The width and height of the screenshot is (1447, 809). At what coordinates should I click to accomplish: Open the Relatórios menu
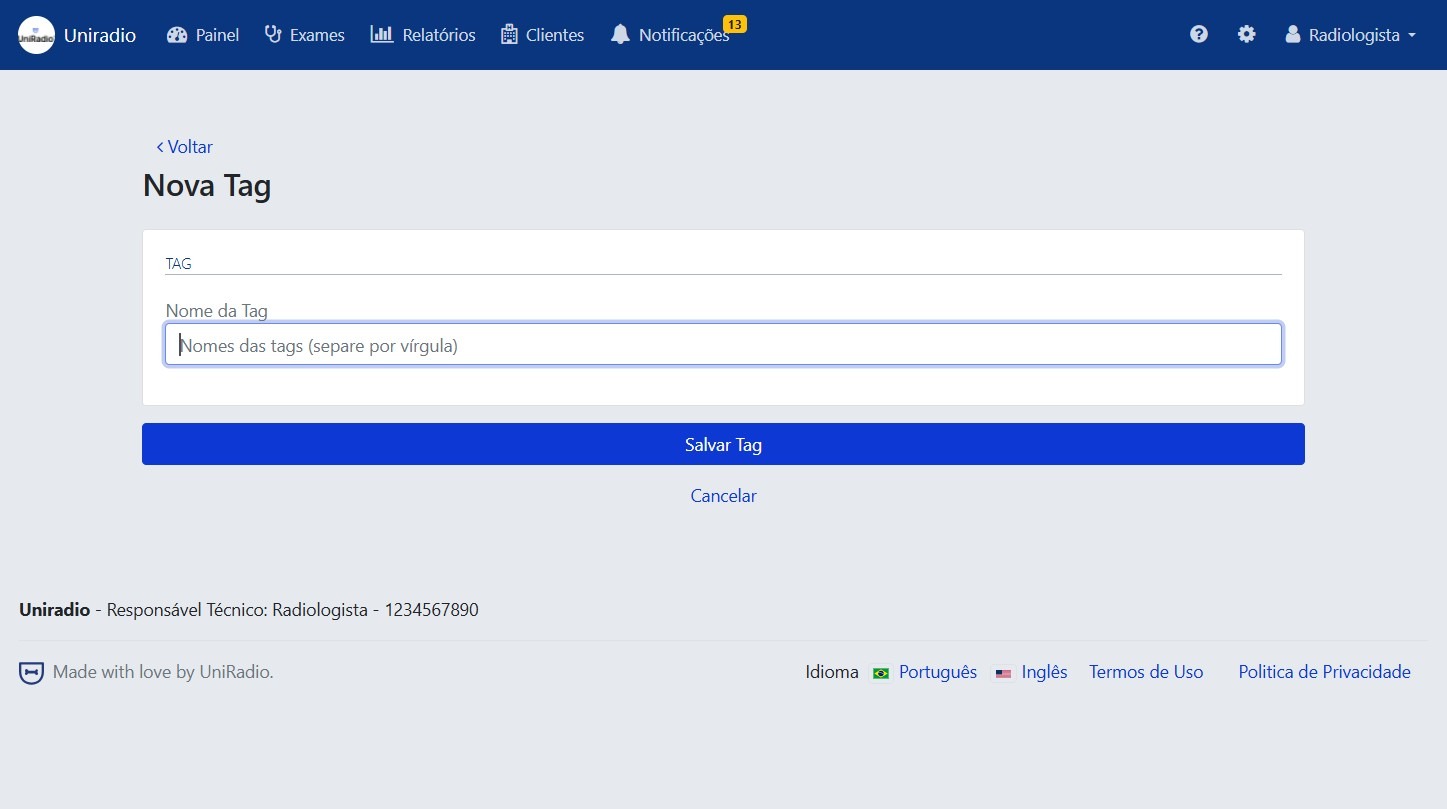click(x=423, y=35)
